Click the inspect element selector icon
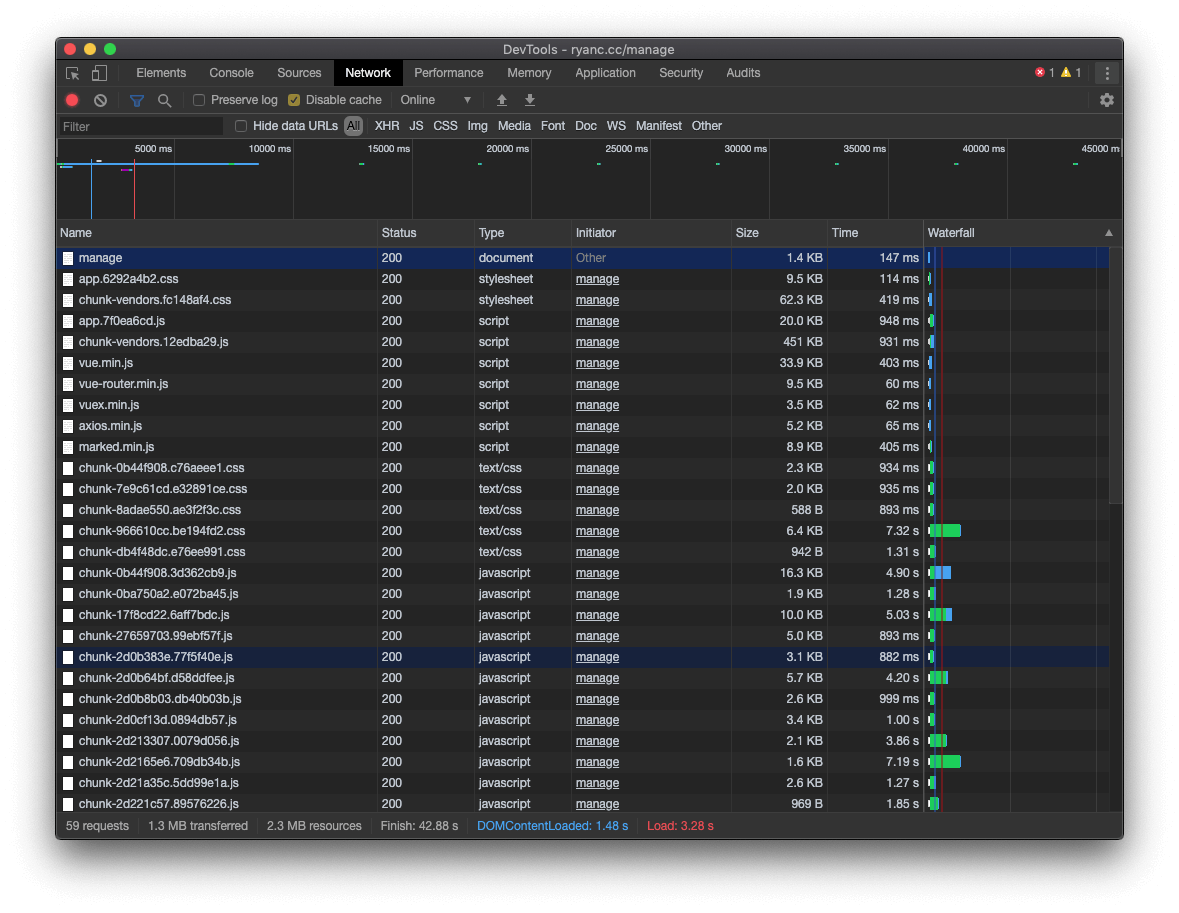1179x913 pixels. pyautogui.click(x=73, y=73)
